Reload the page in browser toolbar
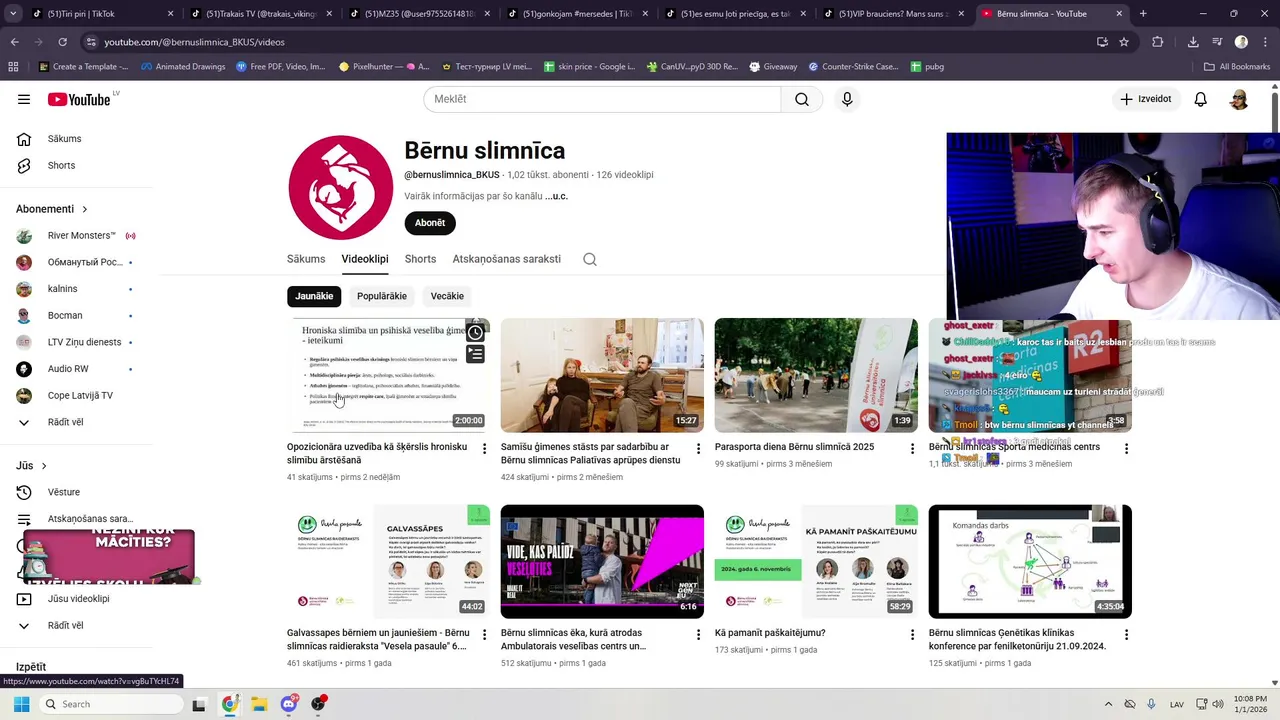This screenshot has height=720, width=1280. pyautogui.click(x=62, y=42)
